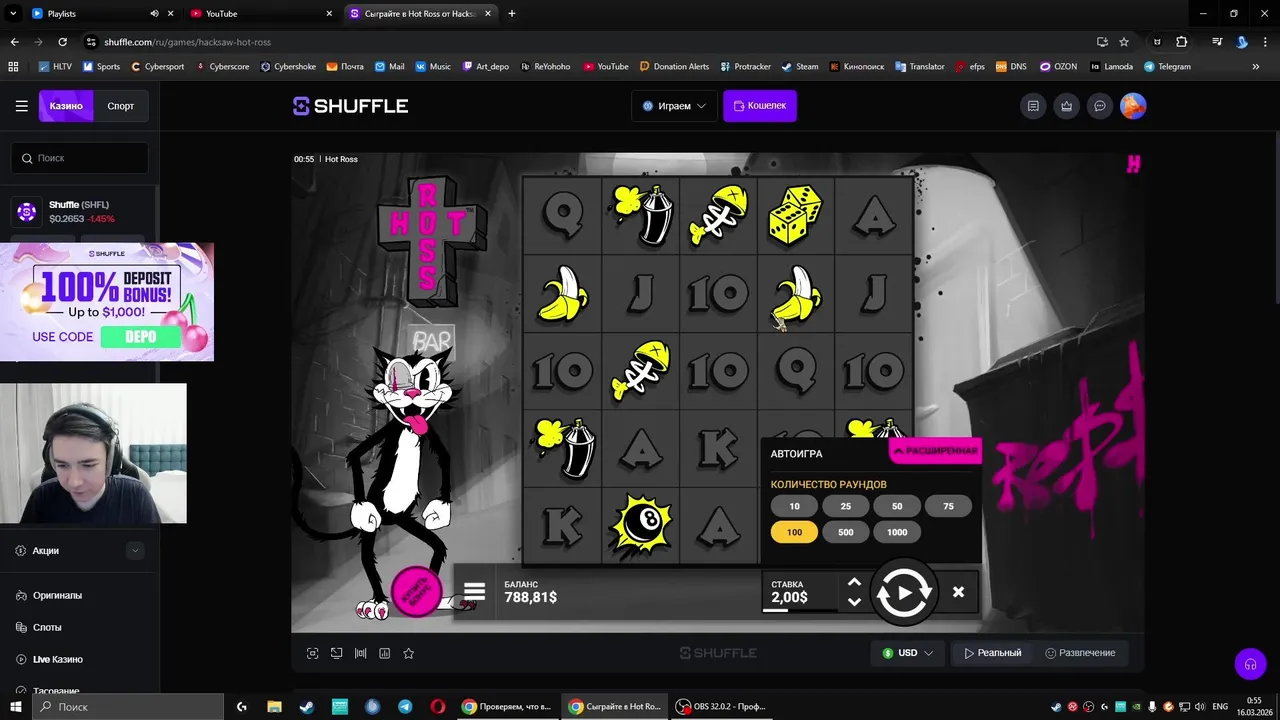Open Chrome extensions puzzle icon
This screenshot has height=720, width=1280.
pyautogui.click(x=1181, y=42)
